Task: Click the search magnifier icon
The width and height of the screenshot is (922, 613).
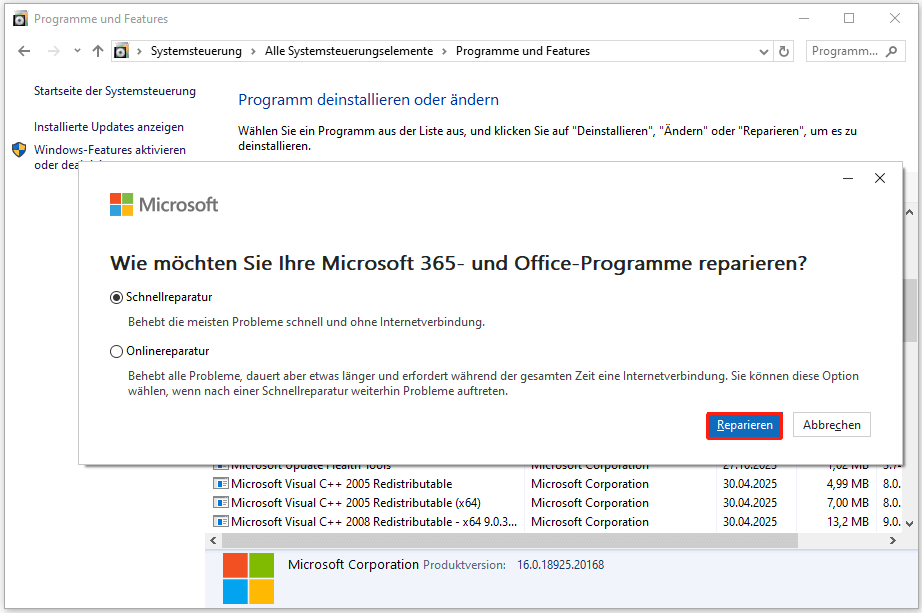Action: pyautogui.click(x=891, y=51)
